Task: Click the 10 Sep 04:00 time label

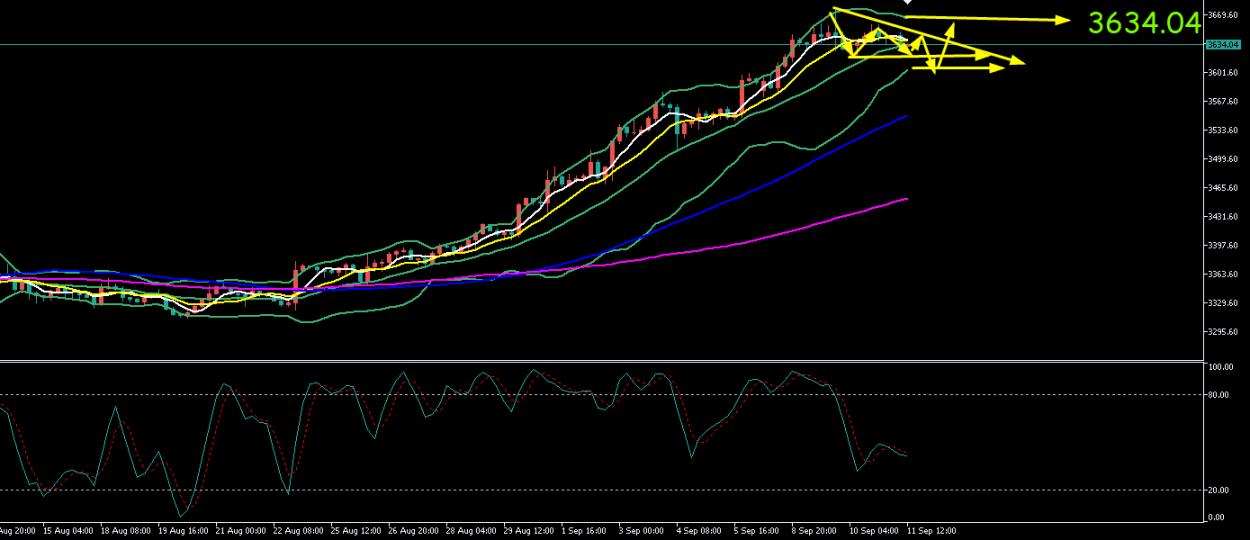Action: (x=873, y=532)
